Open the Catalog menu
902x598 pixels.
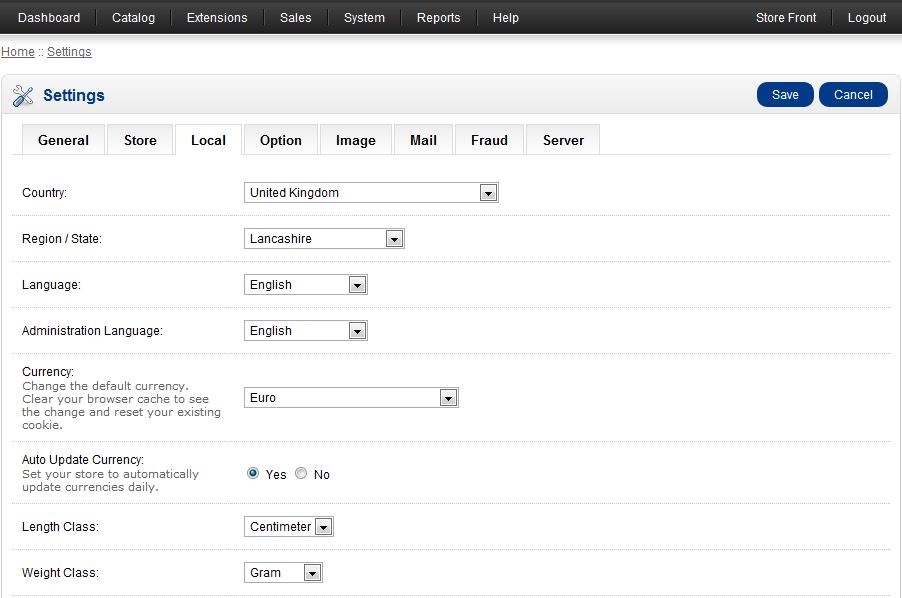pos(133,18)
